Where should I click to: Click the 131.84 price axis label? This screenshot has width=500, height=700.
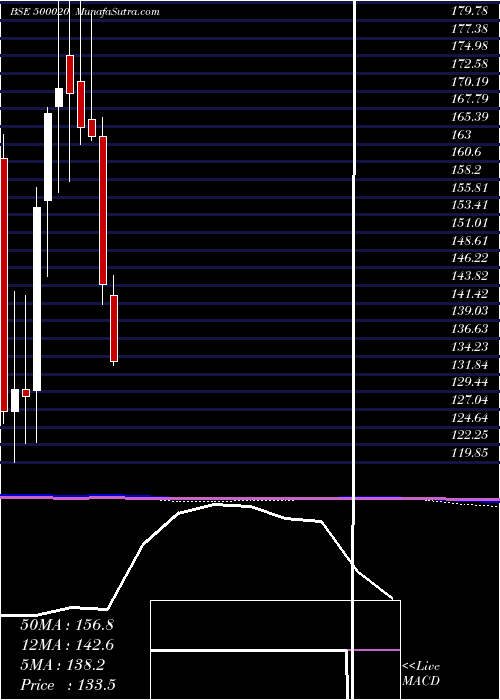470,364
